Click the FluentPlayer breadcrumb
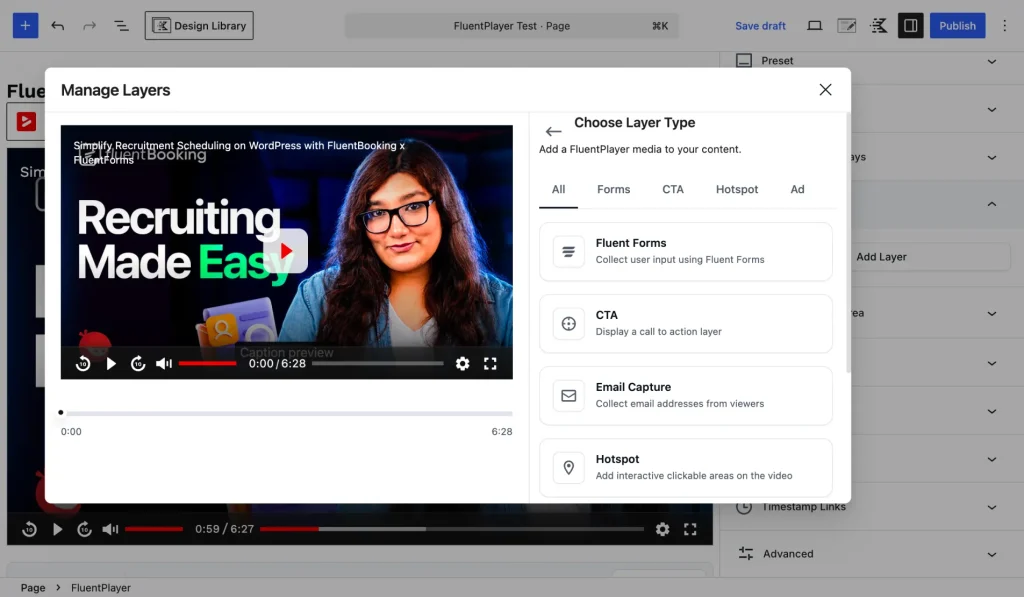The image size is (1024, 597). [101, 588]
